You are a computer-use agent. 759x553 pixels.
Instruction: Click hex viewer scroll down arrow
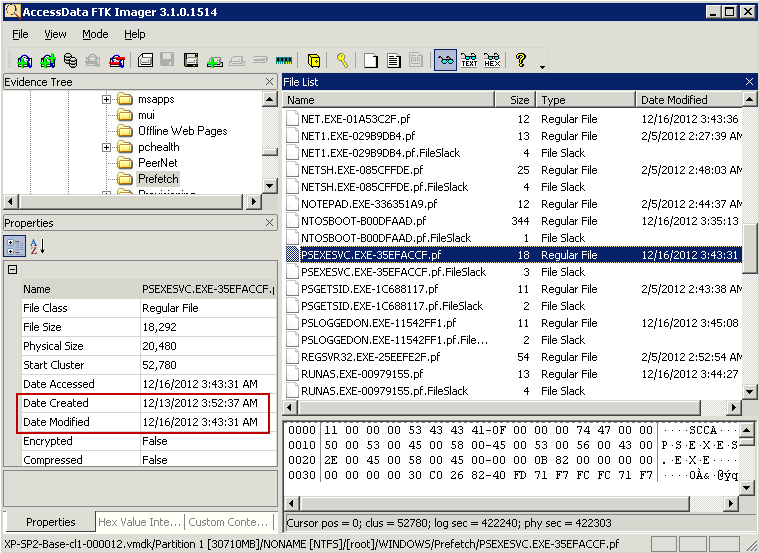[746, 488]
